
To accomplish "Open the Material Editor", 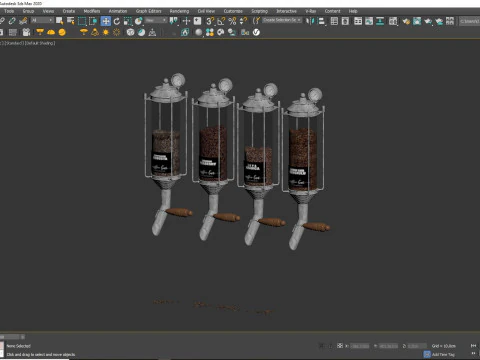I will point(393,21).
